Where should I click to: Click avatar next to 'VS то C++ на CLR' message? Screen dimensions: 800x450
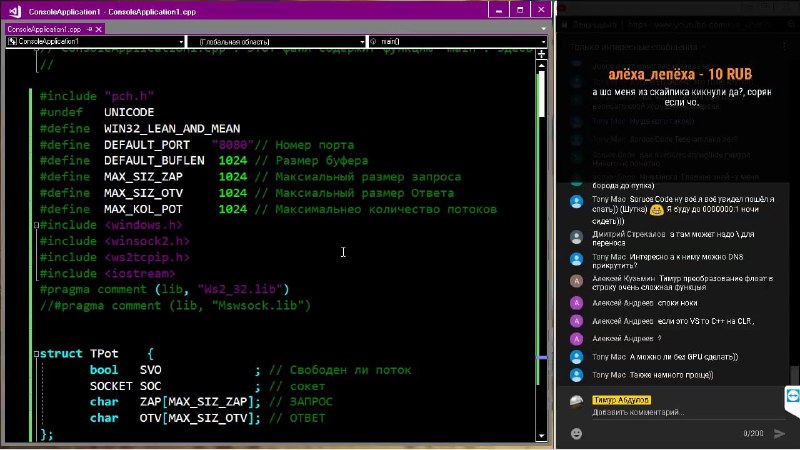[577, 321]
